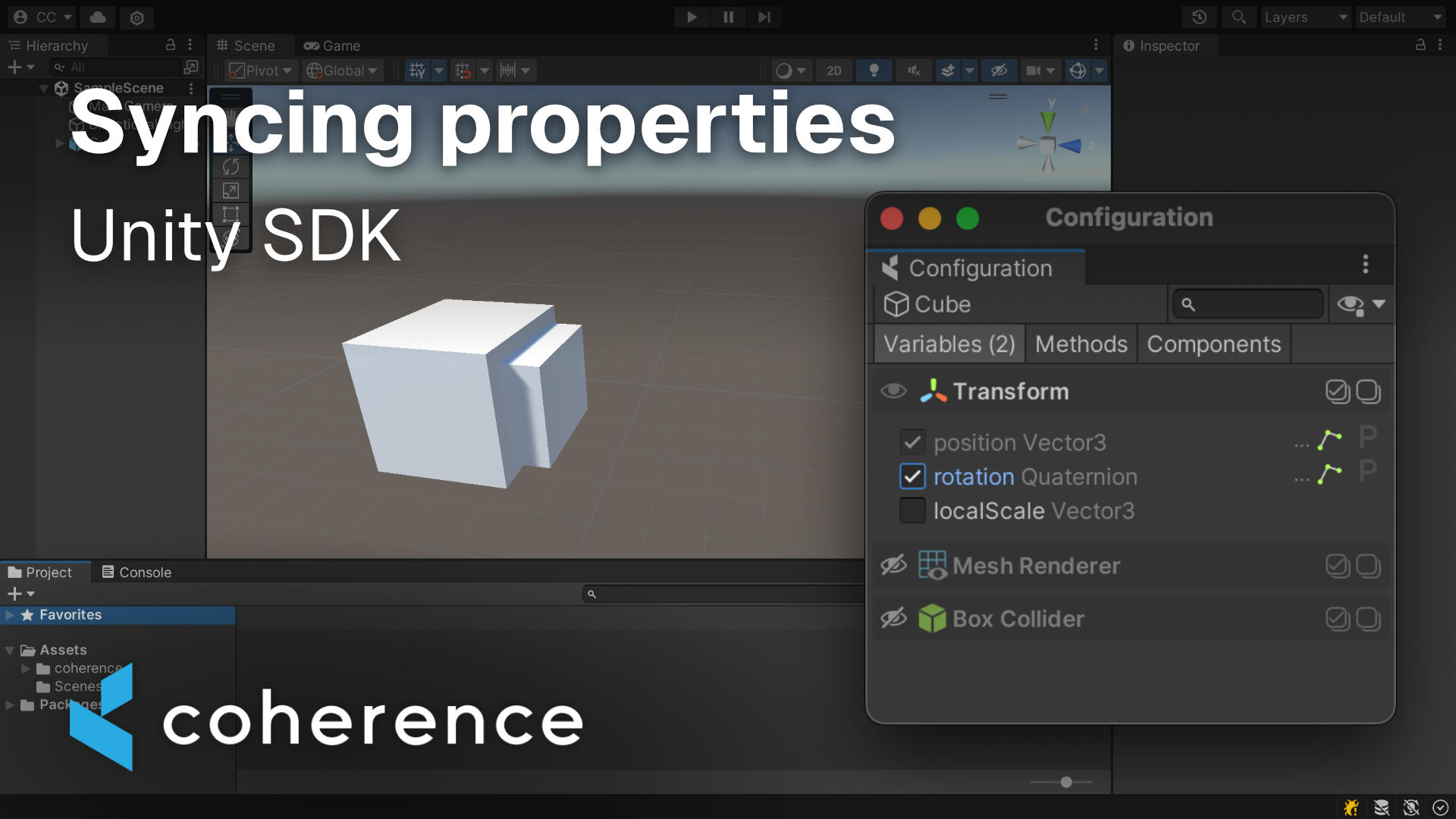The height and width of the screenshot is (819, 1456).
Task: Open the cloud services icon
Action: point(98,17)
